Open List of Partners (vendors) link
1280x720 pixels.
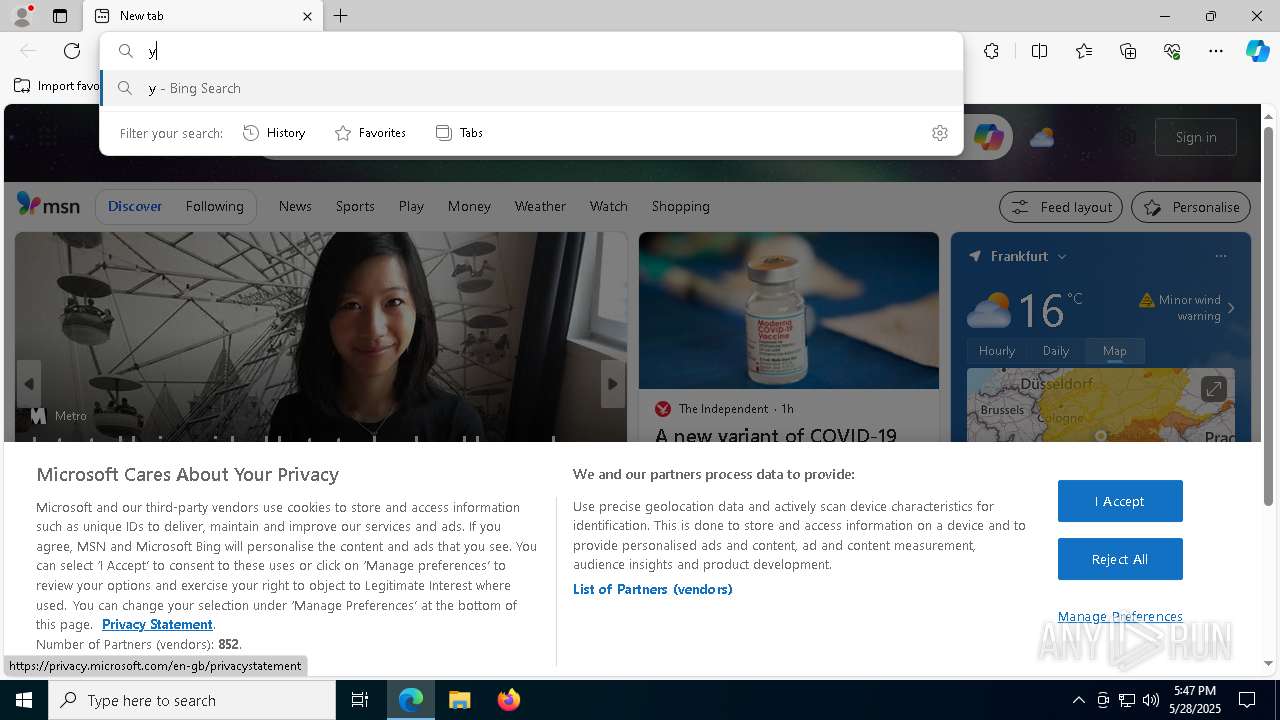pyautogui.click(x=653, y=589)
